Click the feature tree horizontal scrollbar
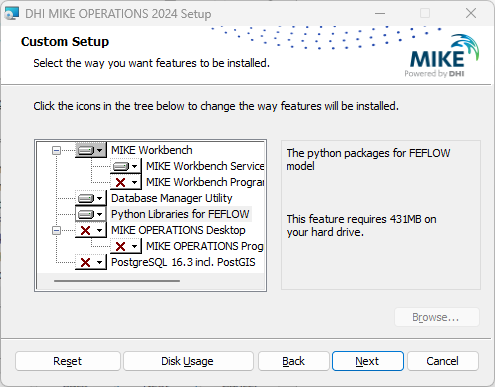 coord(117,281)
